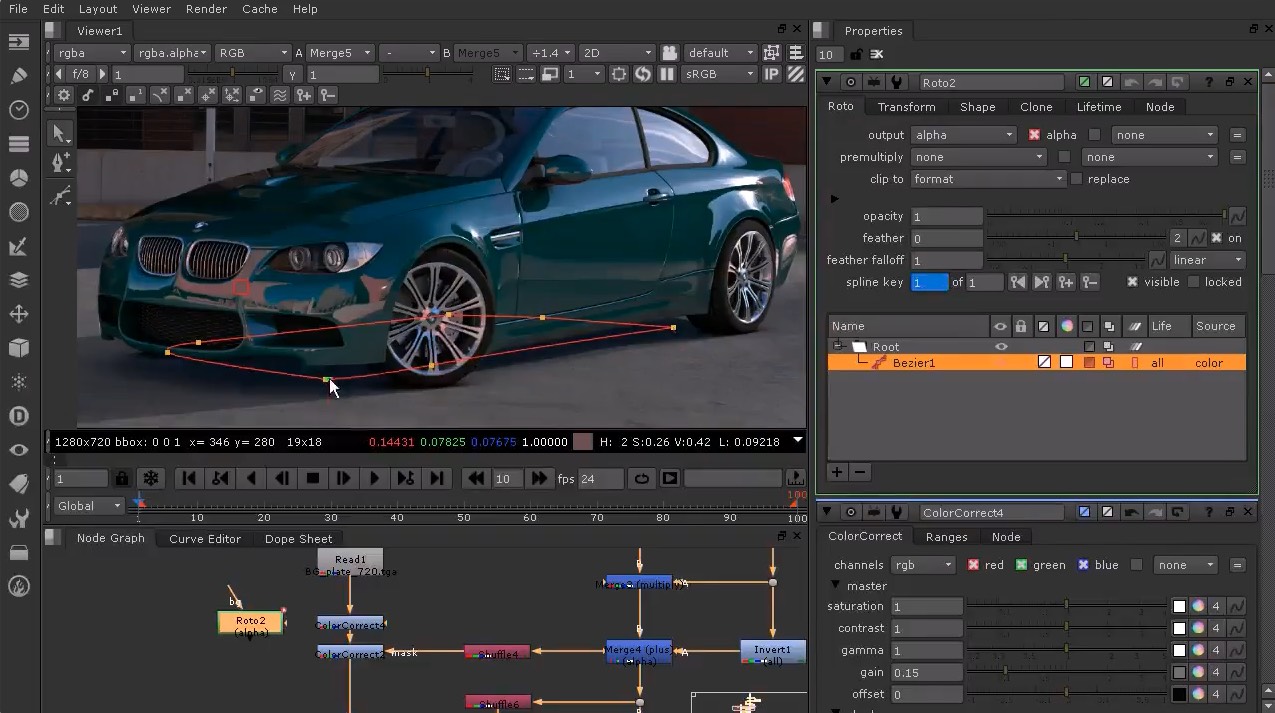Open the Time nodes clock icon

[18, 110]
